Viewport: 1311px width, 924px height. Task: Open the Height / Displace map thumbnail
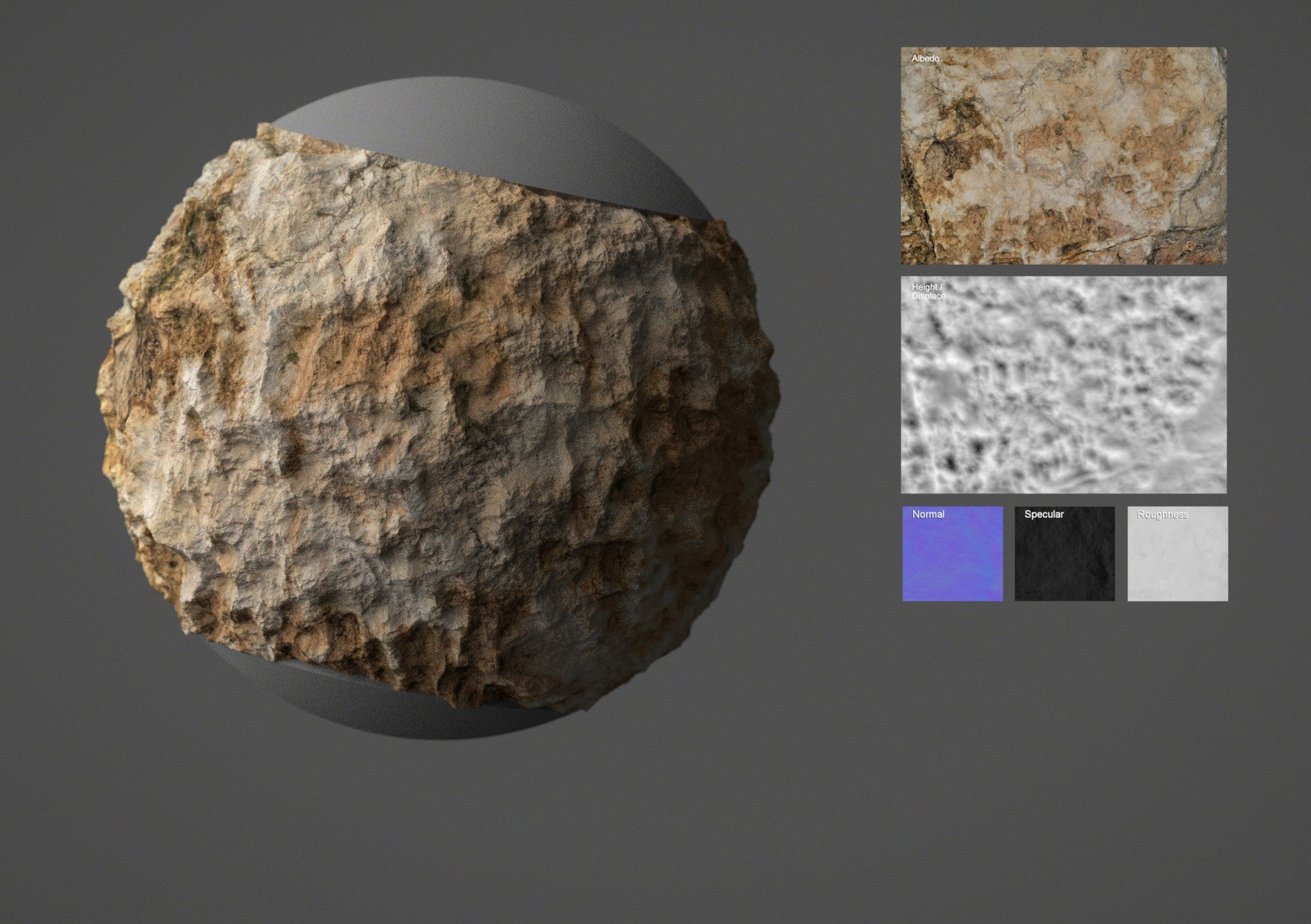[1063, 385]
